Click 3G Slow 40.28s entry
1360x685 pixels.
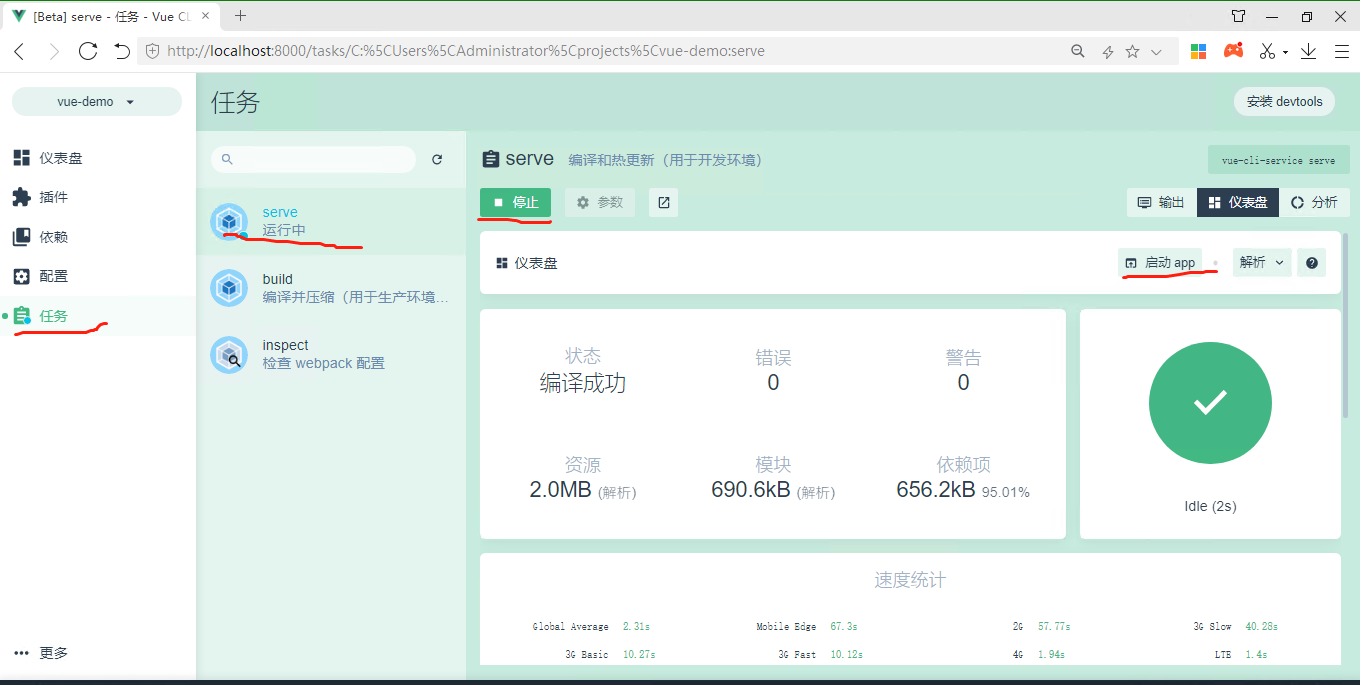1235,626
